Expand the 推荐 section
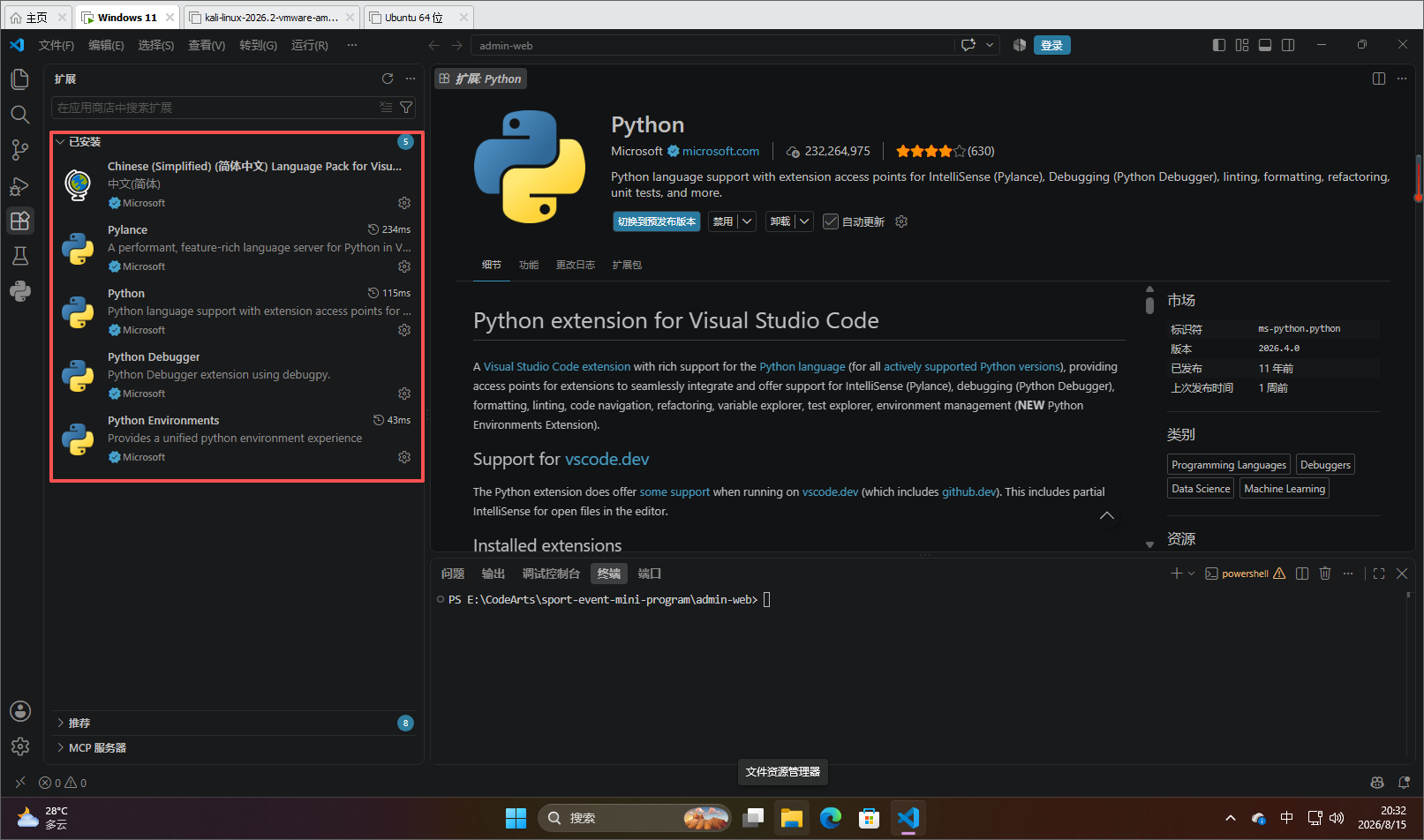This screenshot has width=1424, height=840. click(60, 724)
